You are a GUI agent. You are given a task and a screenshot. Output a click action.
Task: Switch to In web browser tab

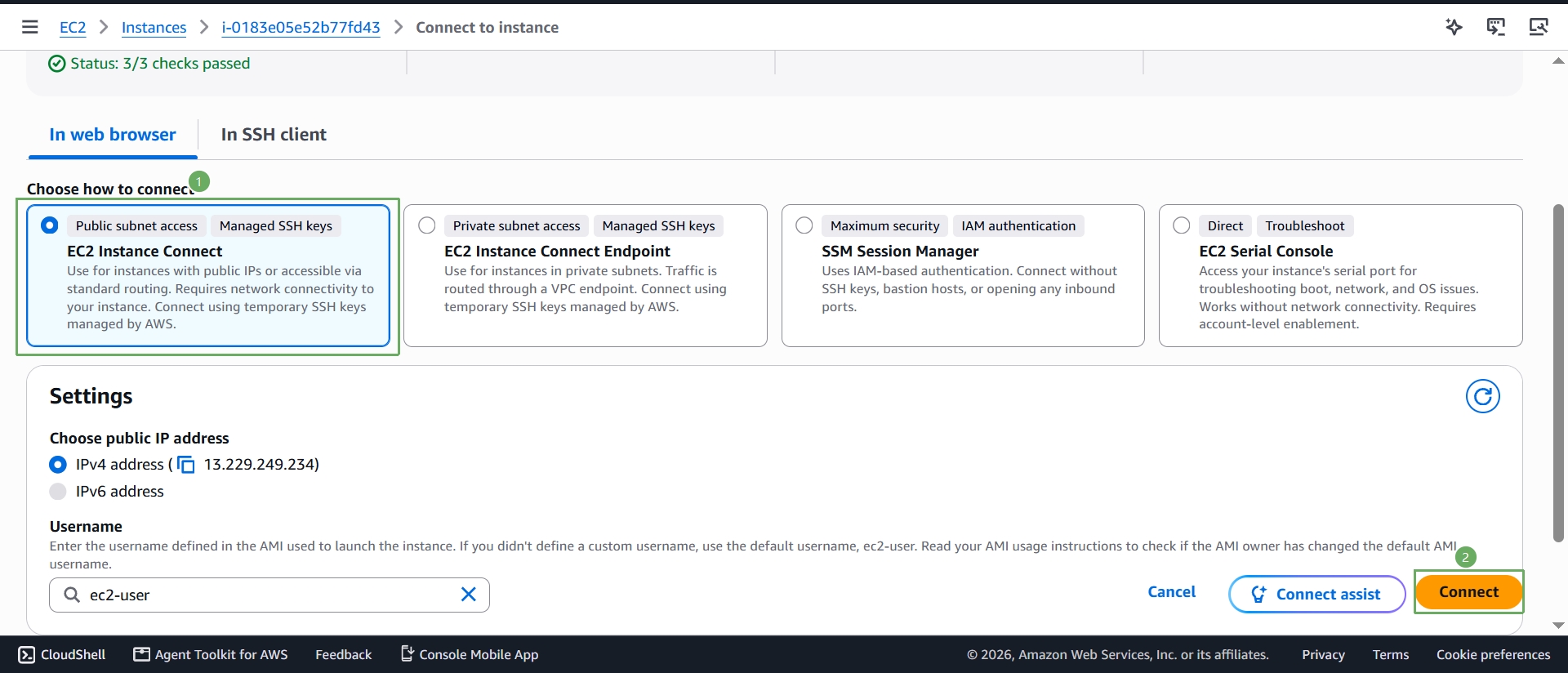(113, 135)
